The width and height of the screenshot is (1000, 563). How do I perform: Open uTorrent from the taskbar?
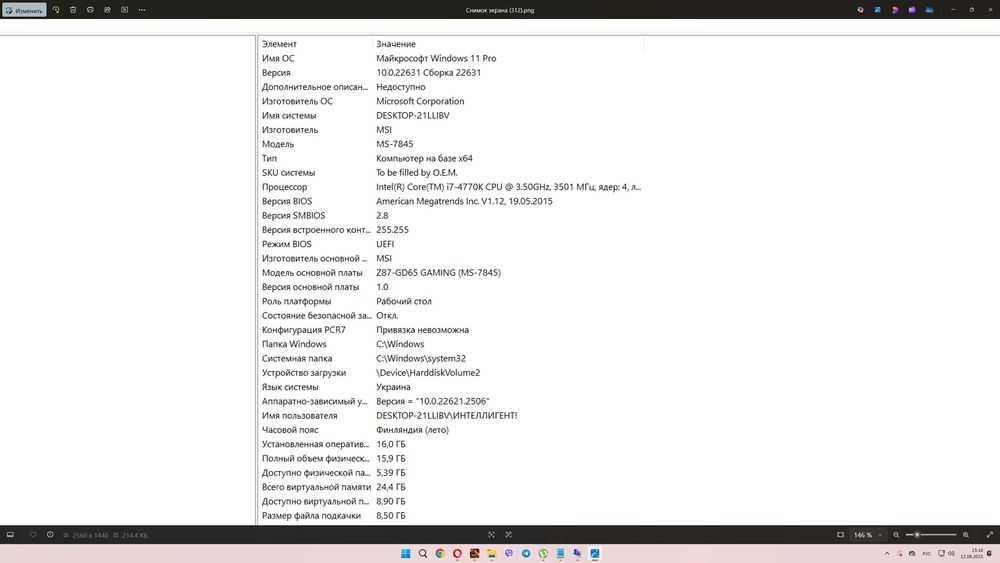543,553
